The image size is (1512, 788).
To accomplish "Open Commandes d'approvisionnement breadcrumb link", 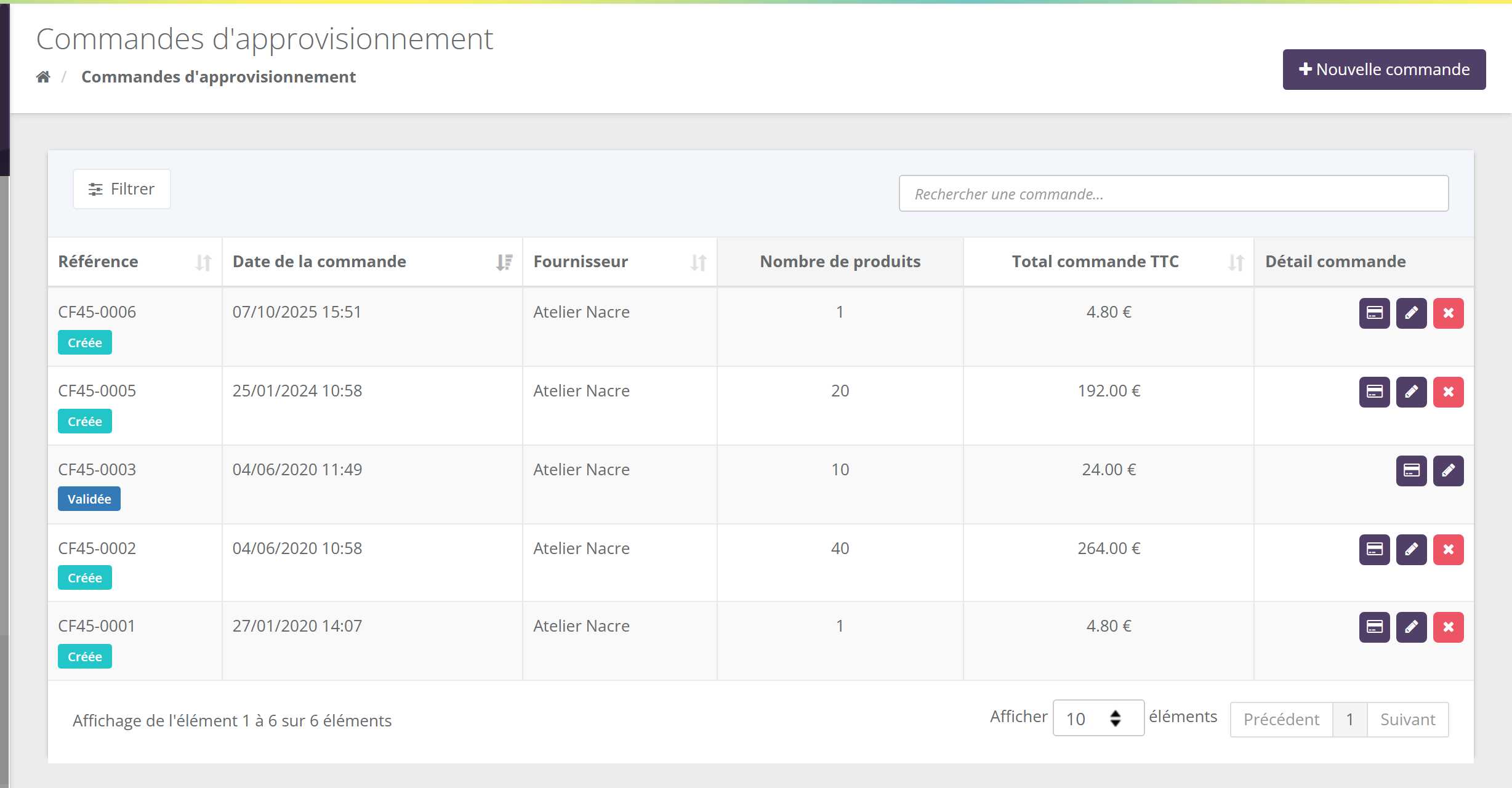I will coord(219,77).
